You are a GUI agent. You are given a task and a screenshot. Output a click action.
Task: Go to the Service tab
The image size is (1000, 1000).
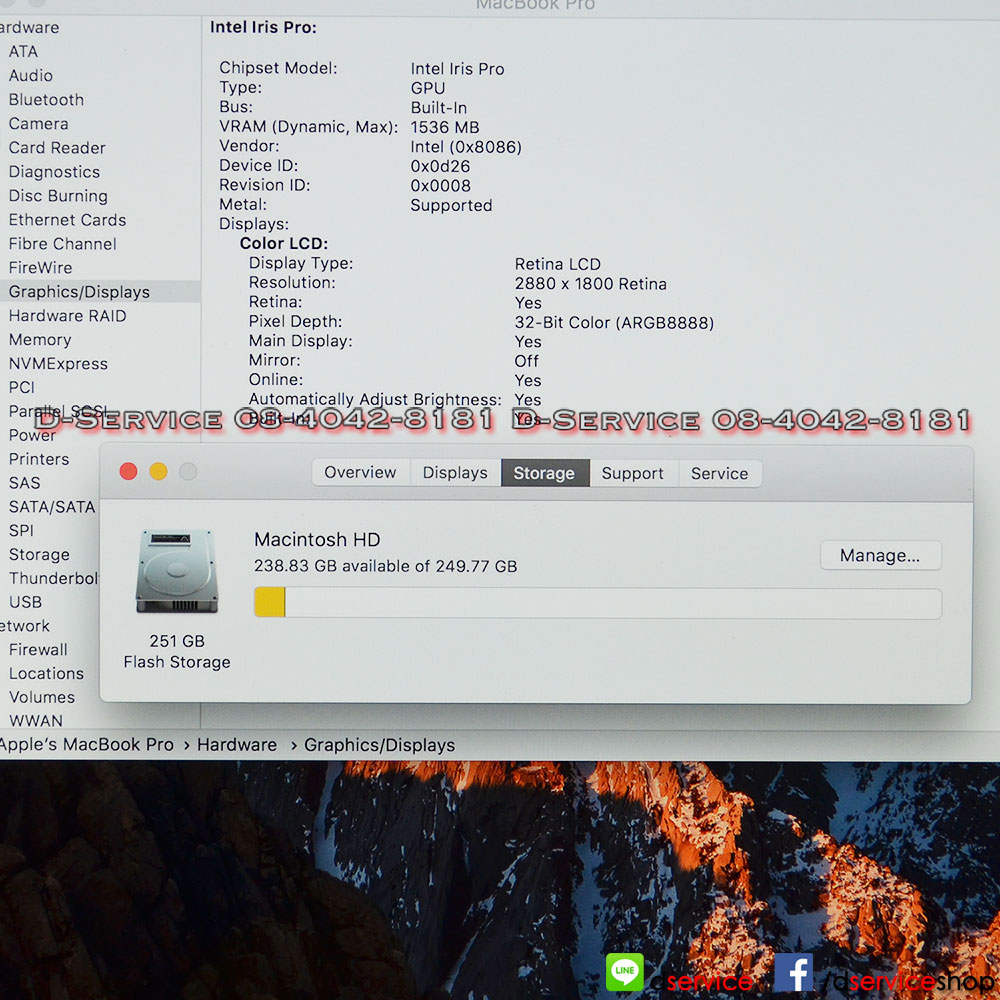click(719, 473)
